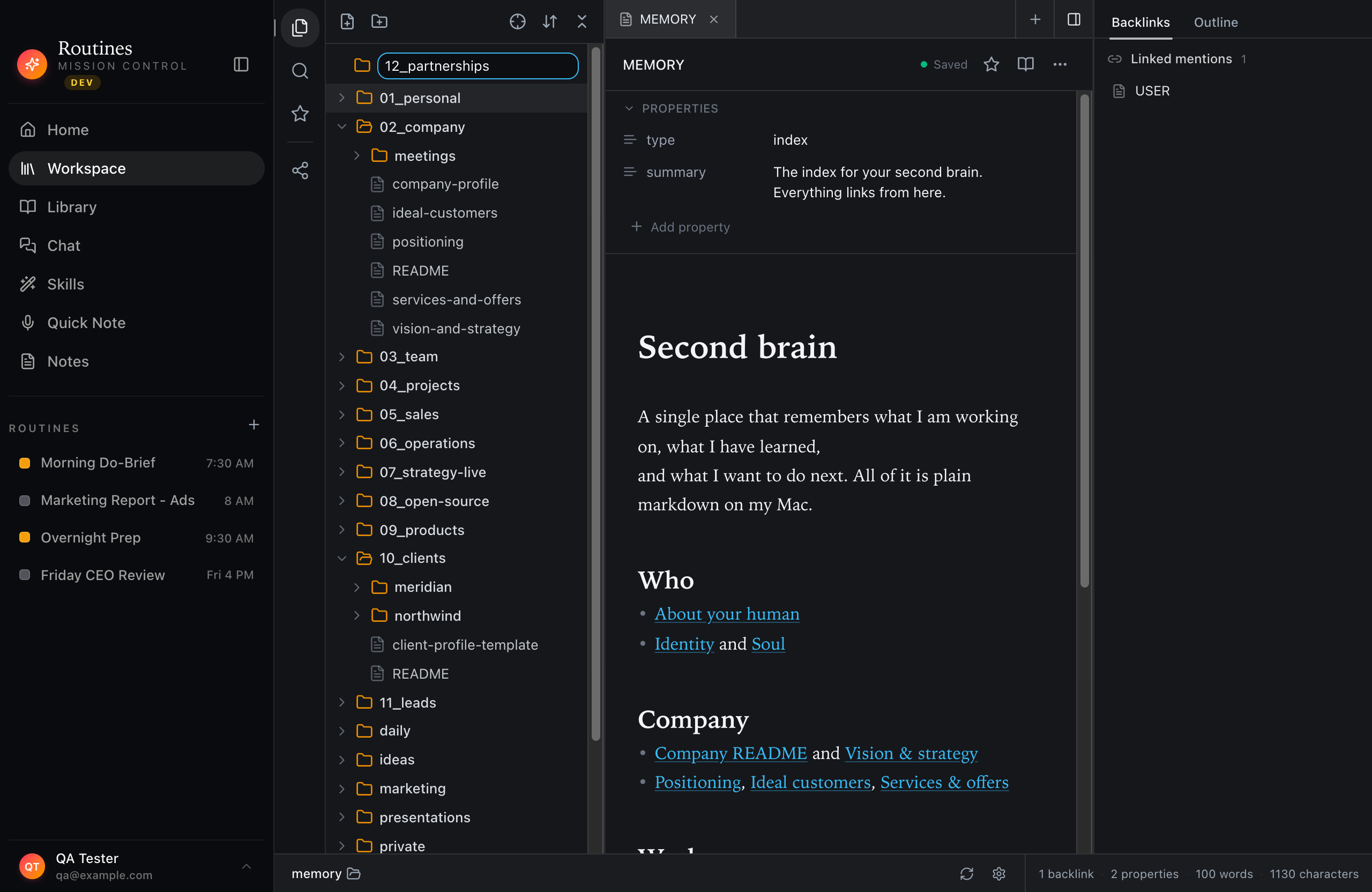Screen dimensions: 1372x892
Task: Star the MEMORY note as favorite
Action: tap(991, 64)
